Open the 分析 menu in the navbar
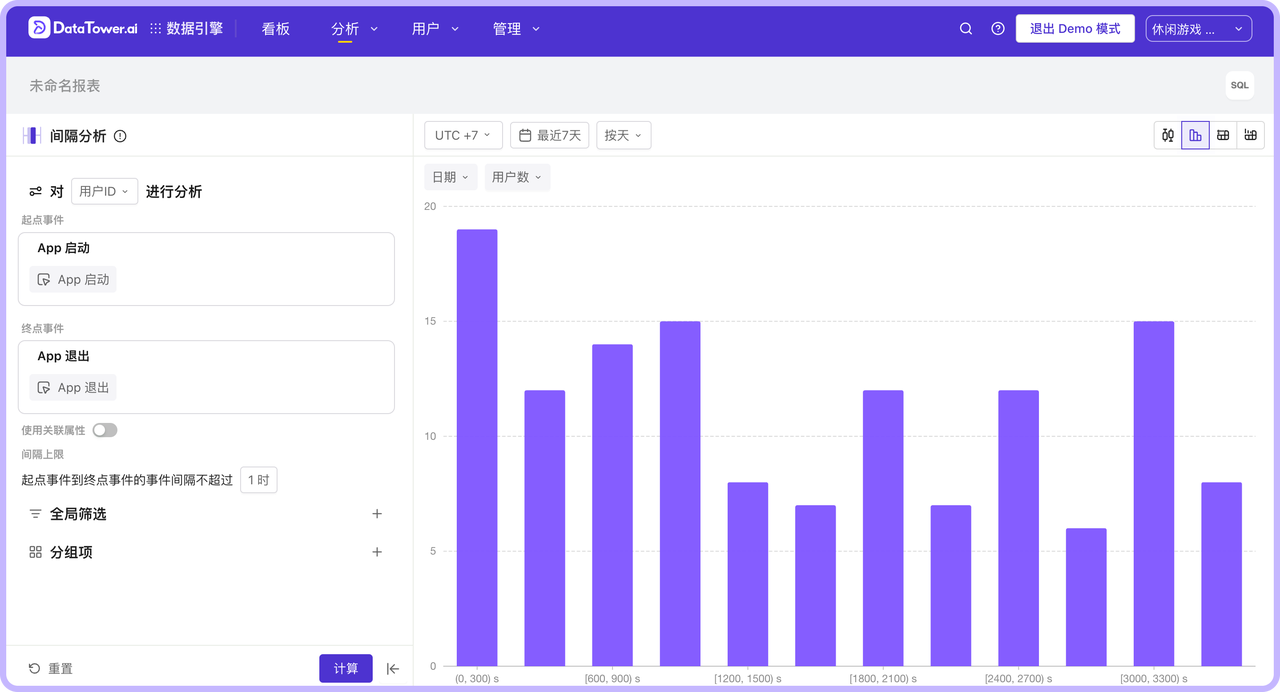The image size is (1280, 692). pyautogui.click(x=352, y=29)
